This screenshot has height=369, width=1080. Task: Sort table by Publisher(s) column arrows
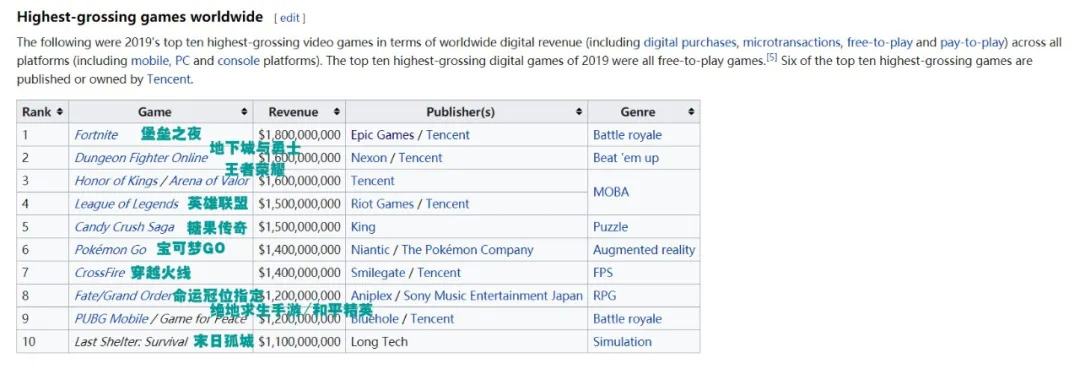click(579, 112)
